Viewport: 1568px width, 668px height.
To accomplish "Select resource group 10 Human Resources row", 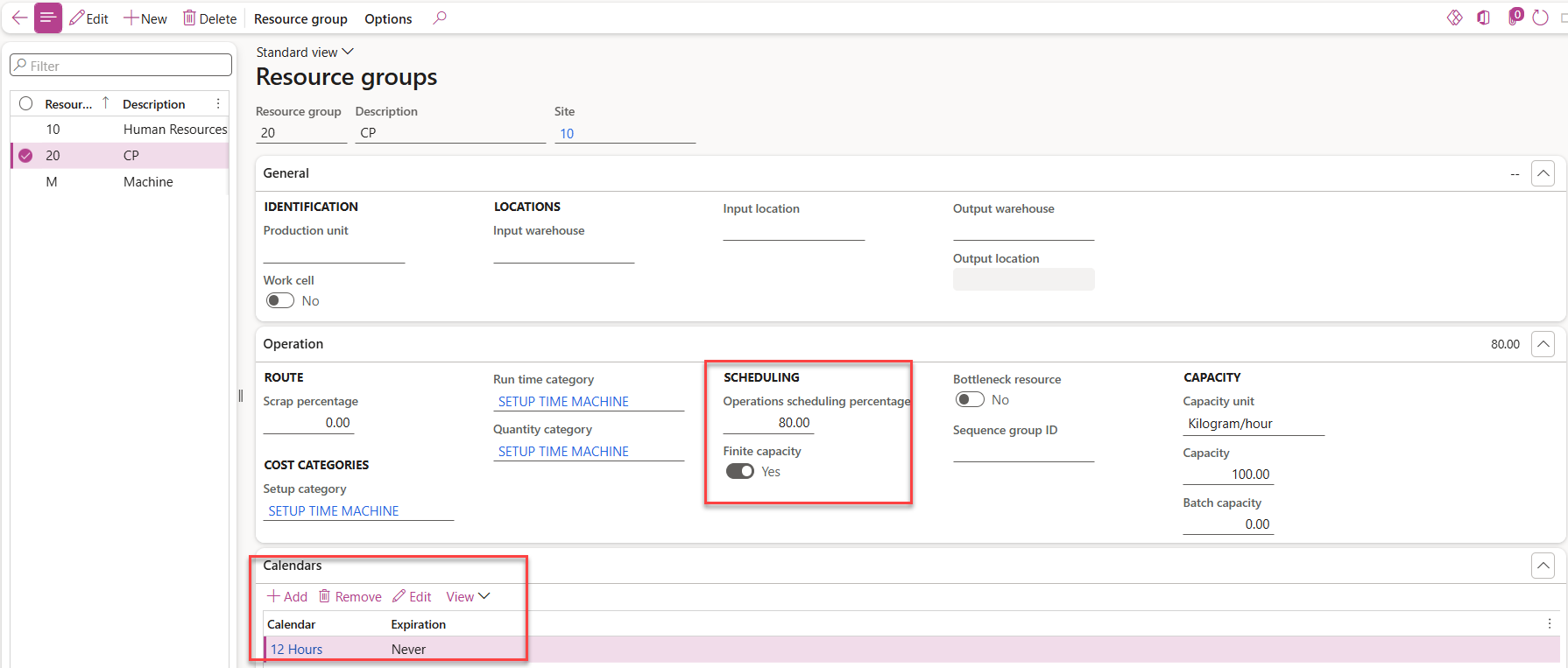I will pyautogui.click(x=120, y=129).
